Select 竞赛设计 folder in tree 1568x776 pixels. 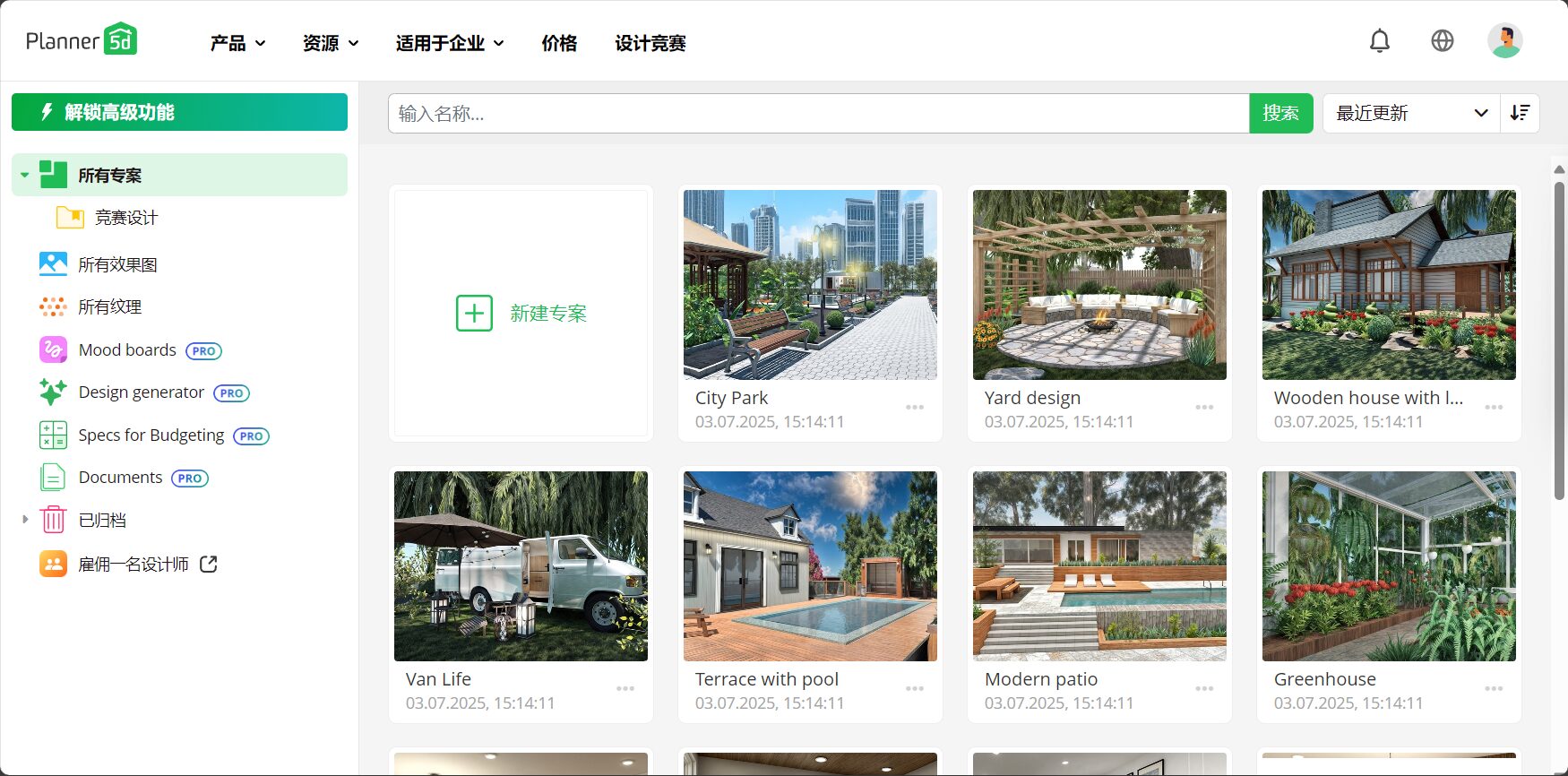126,217
